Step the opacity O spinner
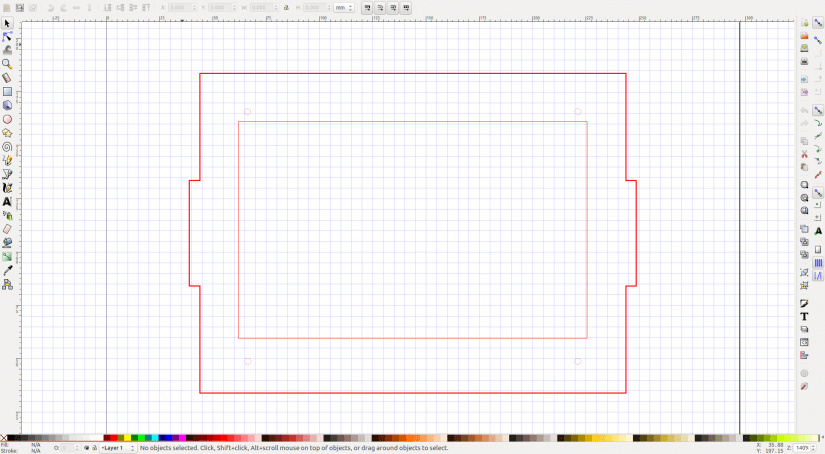 point(77,448)
